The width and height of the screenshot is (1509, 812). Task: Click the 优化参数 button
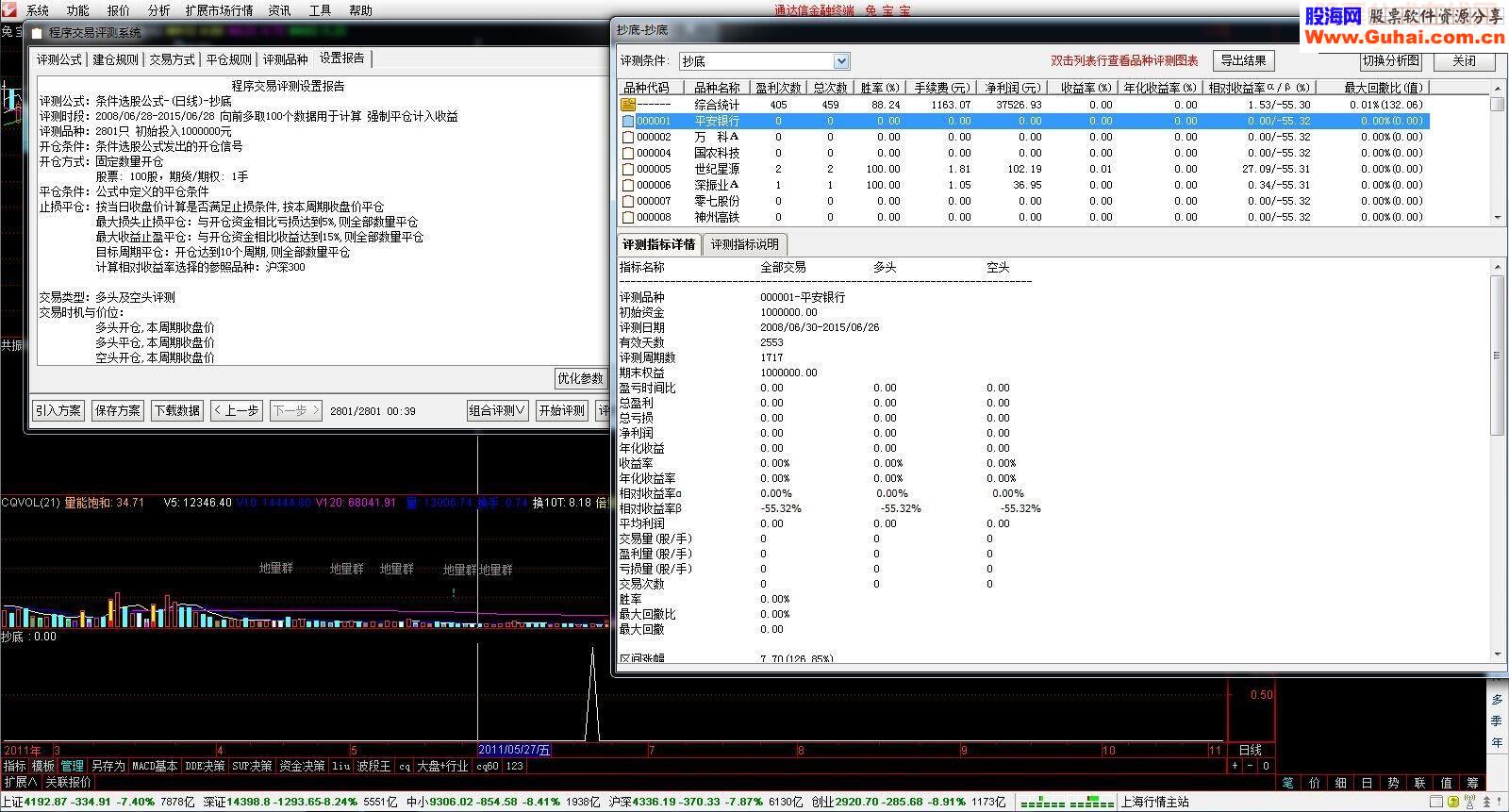tap(580, 378)
